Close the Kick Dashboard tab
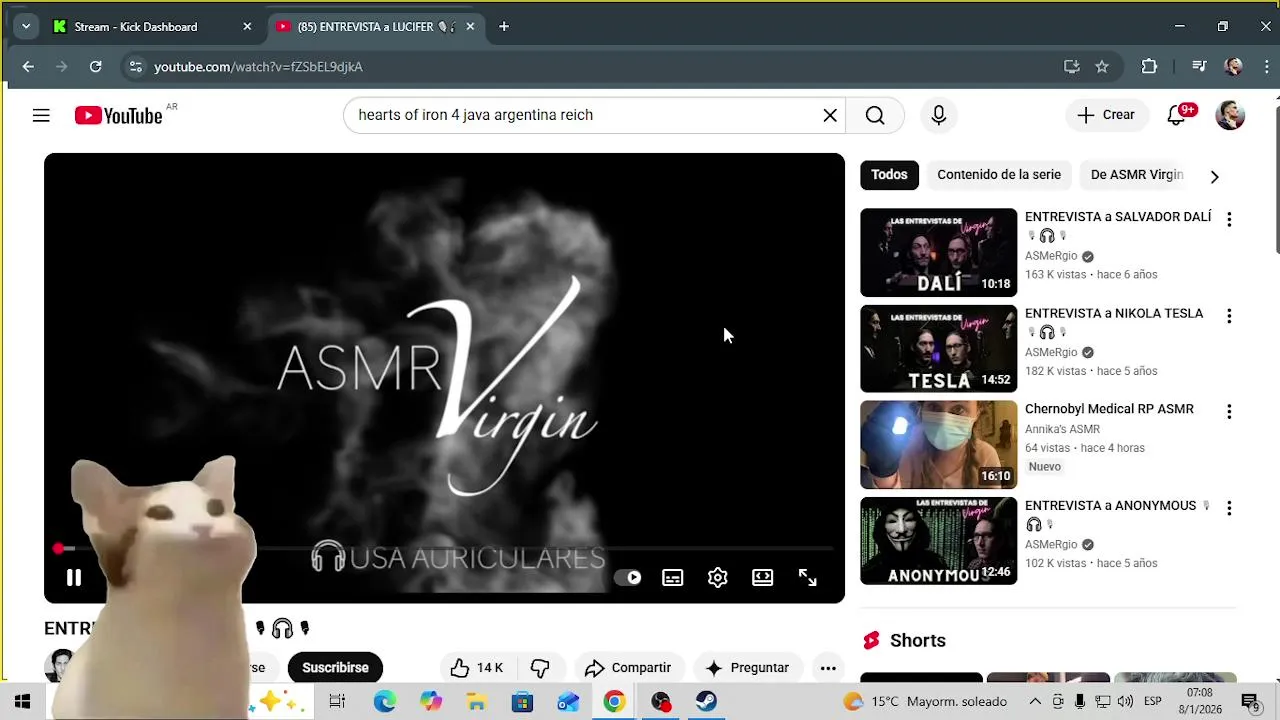This screenshot has width=1280, height=720. tap(247, 27)
